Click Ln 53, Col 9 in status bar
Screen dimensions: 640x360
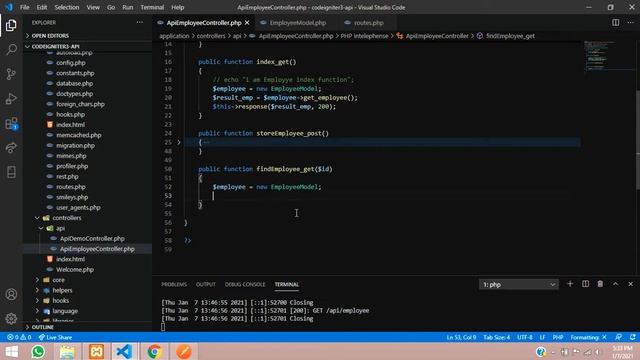pos(461,338)
